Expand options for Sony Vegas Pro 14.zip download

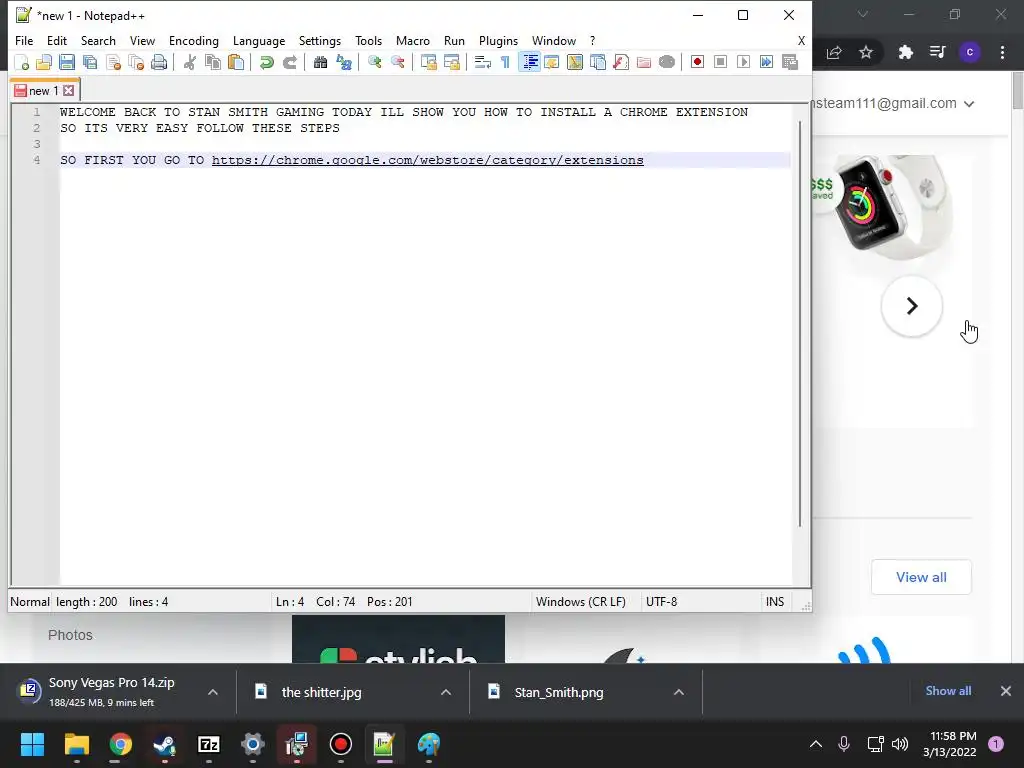[213, 692]
